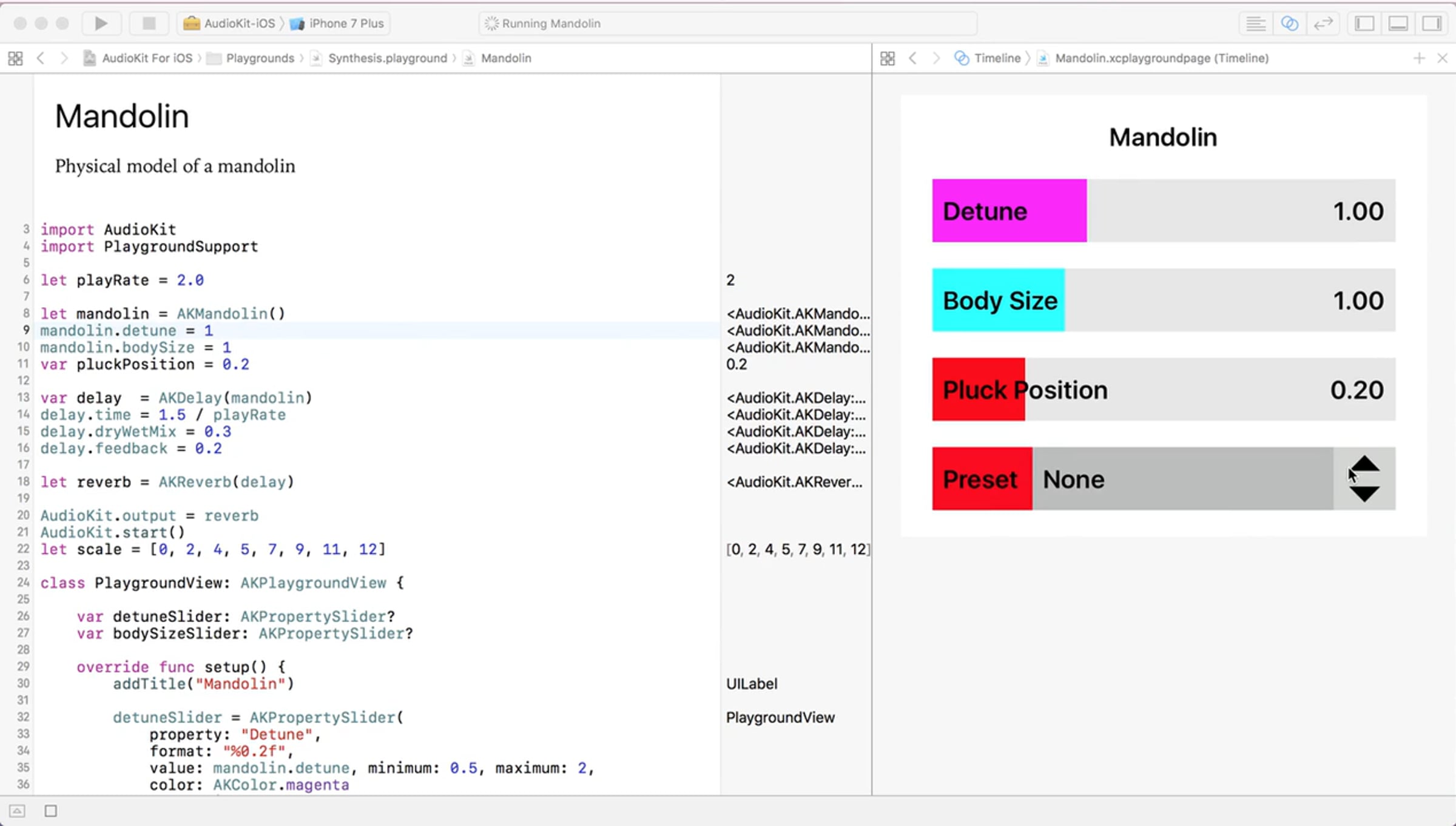Click the Run (play) button in toolbar

click(x=101, y=23)
